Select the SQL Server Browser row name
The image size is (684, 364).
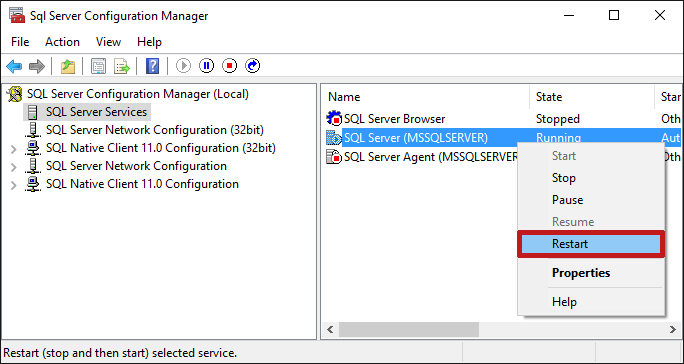pos(395,119)
